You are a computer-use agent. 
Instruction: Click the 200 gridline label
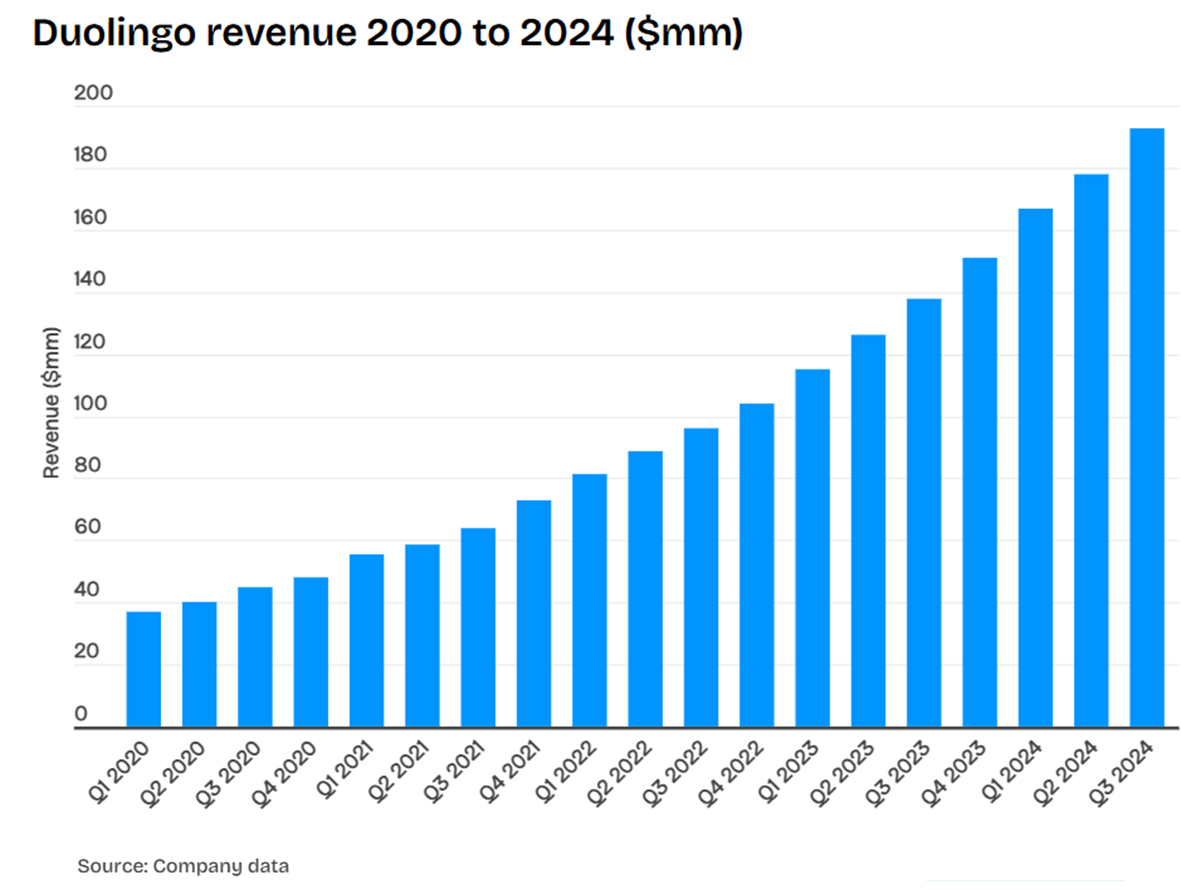[x=95, y=92]
